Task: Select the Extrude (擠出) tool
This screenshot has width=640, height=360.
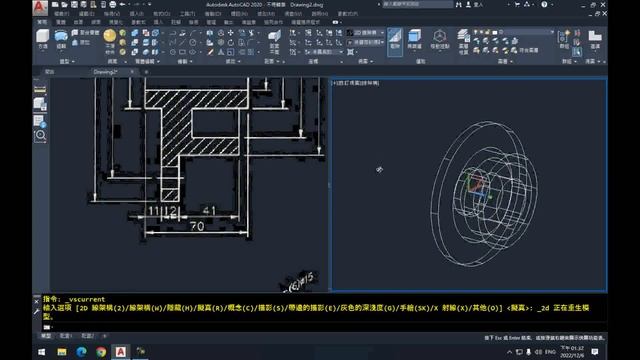Action: point(61,39)
